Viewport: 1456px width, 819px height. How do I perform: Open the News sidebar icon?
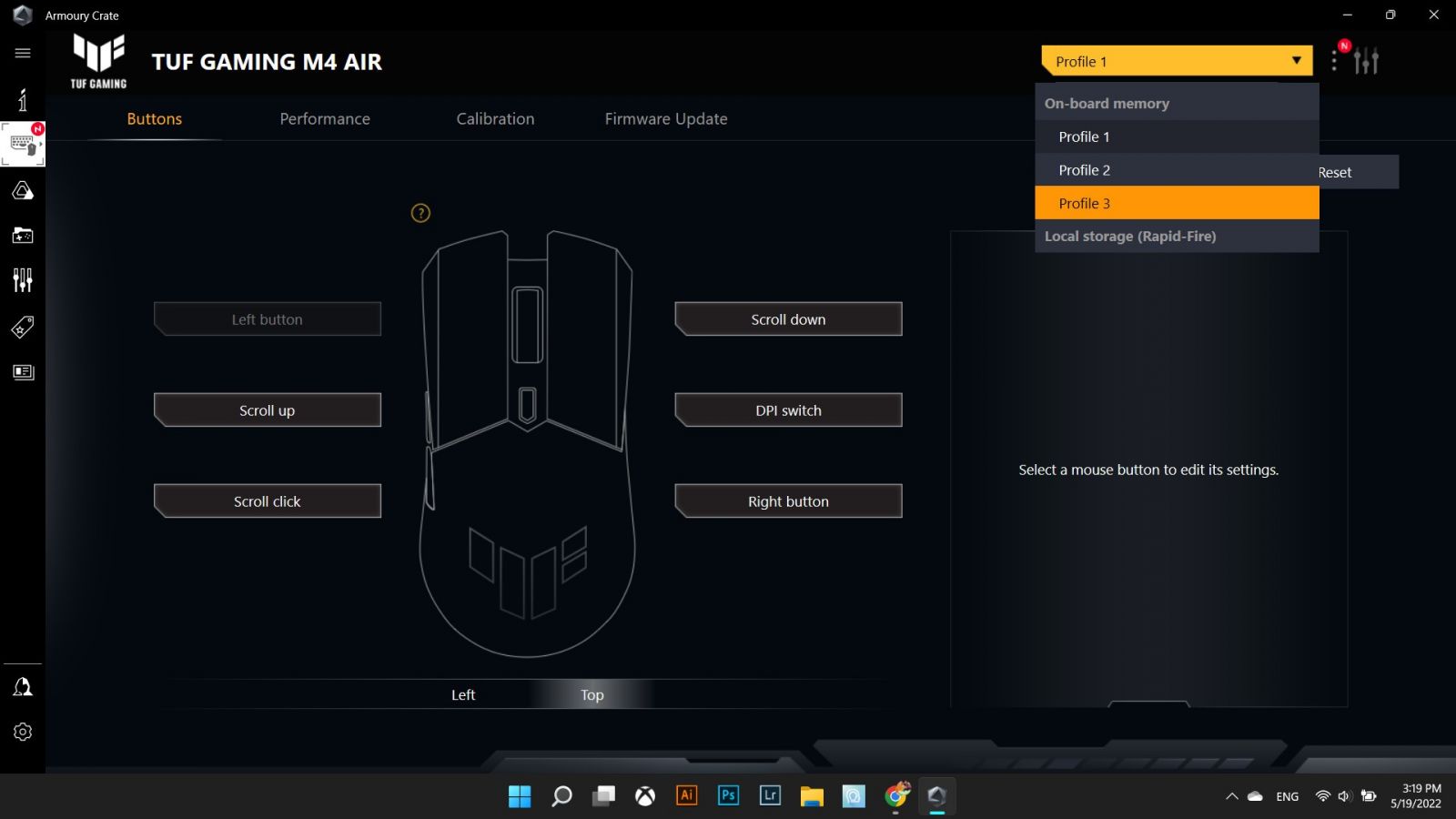tap(23, 372)
